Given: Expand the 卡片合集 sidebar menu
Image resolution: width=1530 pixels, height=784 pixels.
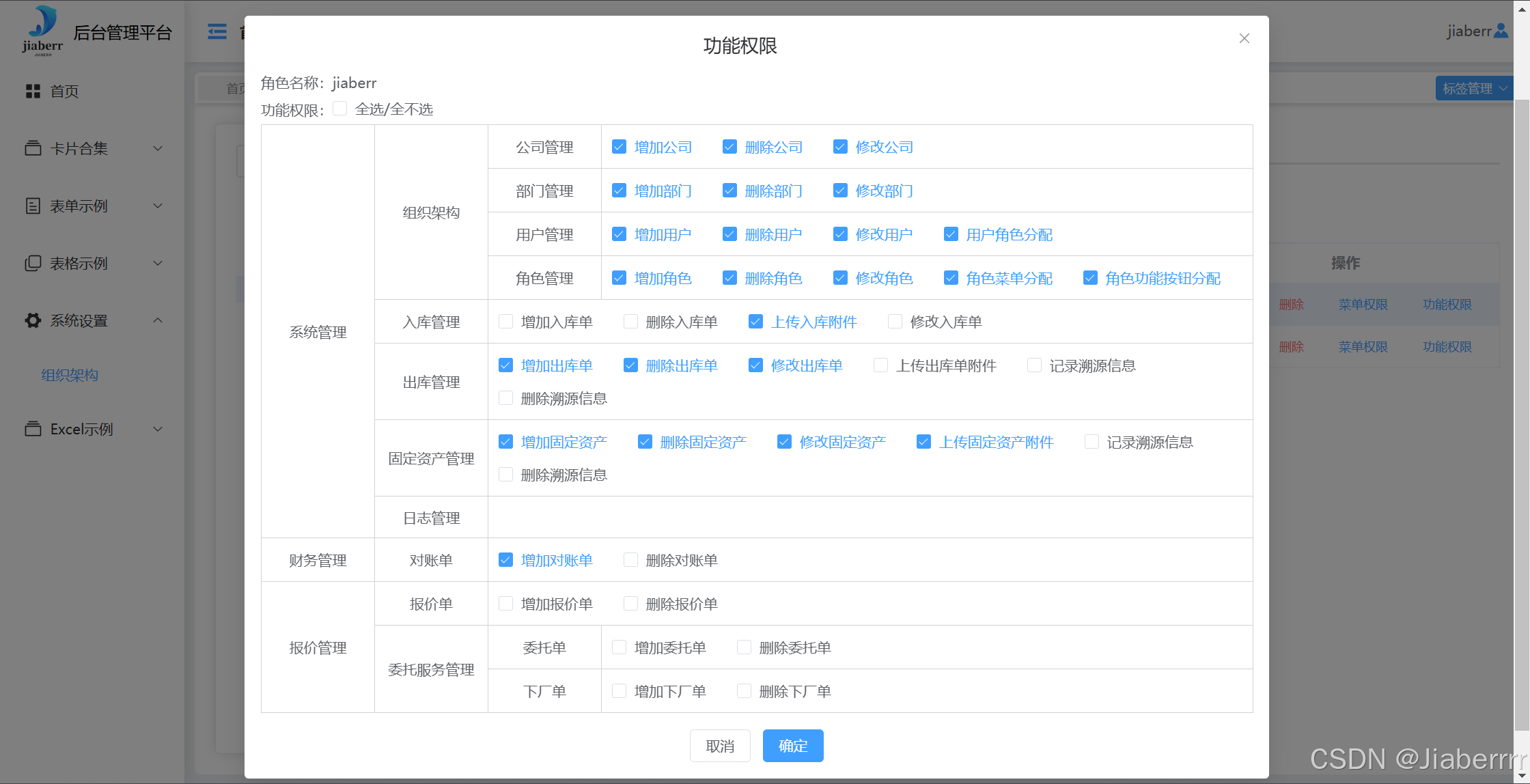Looking at the screenshot, I should (x=158, y=148).
